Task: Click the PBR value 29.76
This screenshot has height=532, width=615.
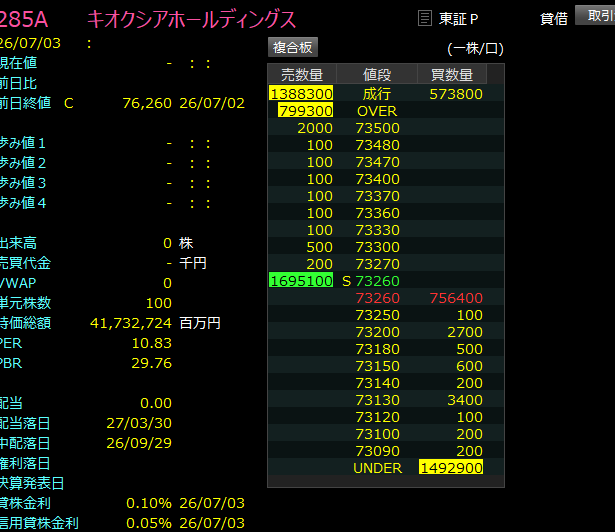Action: pos(151,363)
